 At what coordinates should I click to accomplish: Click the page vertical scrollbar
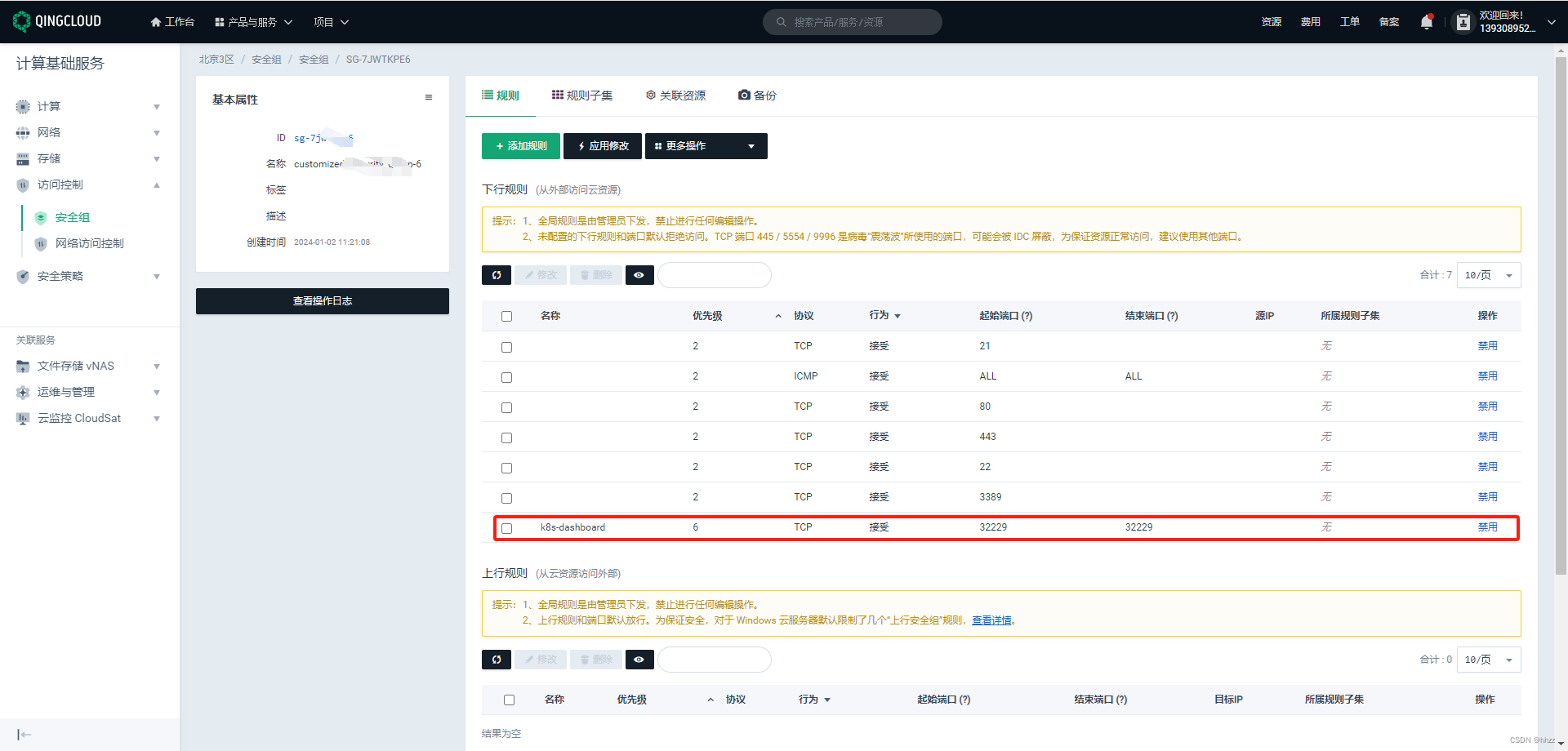(1561, 314)
